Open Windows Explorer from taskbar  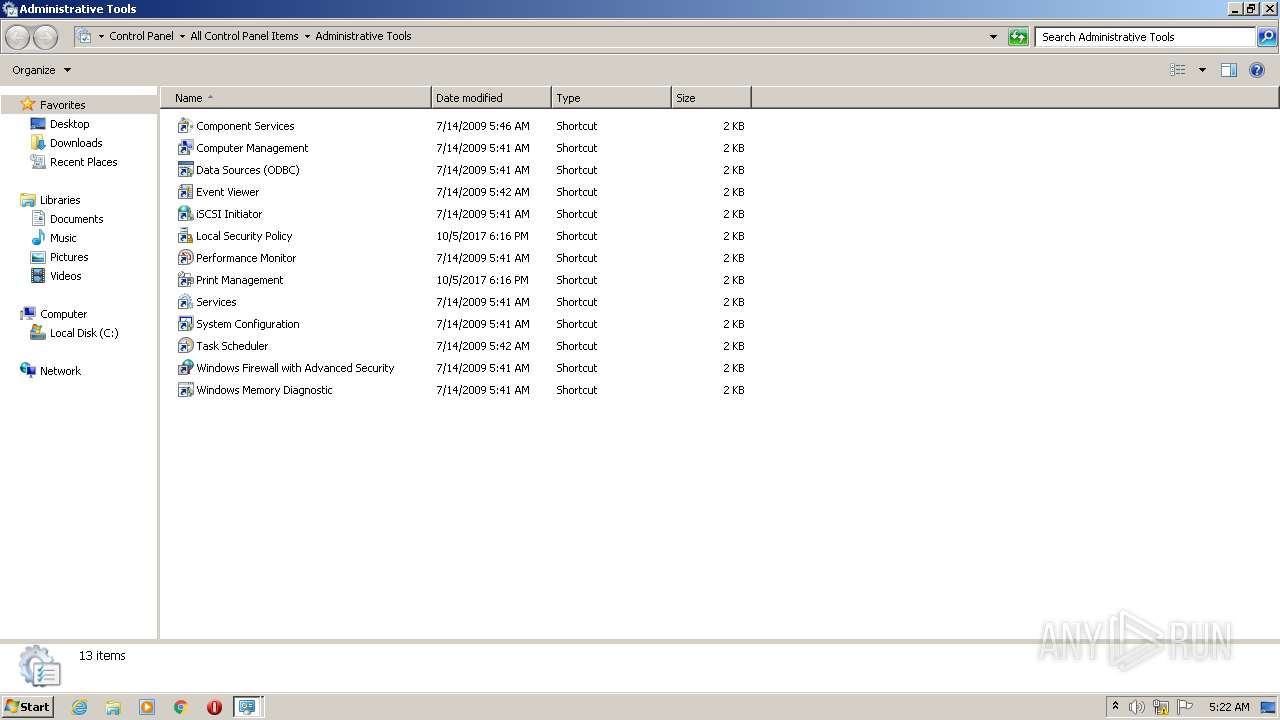(x=113, y=707)
